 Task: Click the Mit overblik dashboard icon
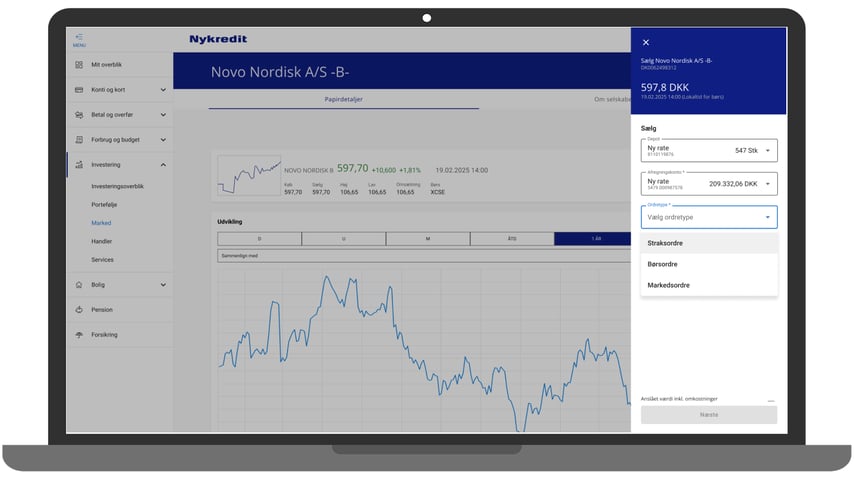pyautogui.click(x=79, y=64)
